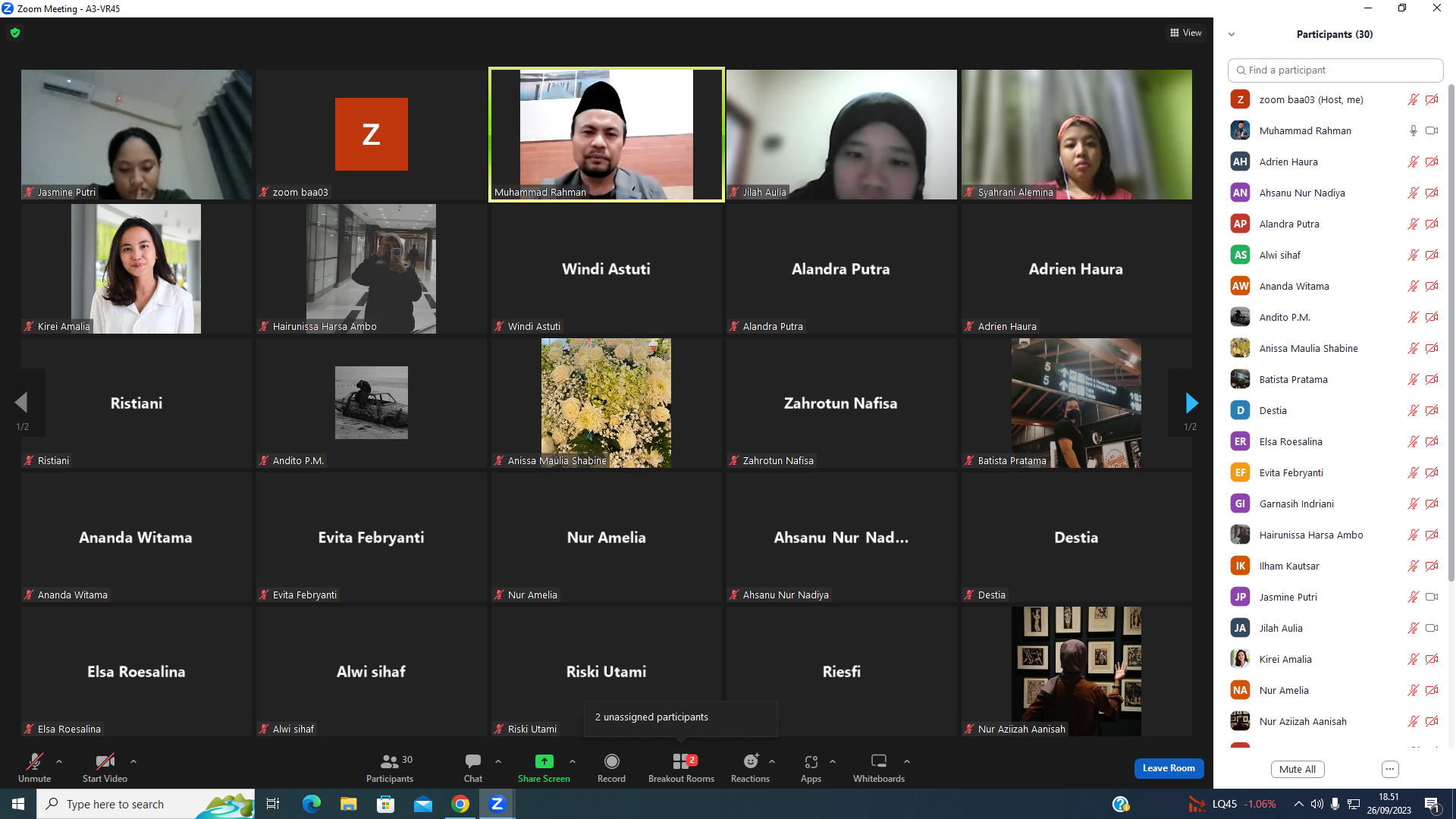Click the Unmute microphone icon
This screenshot has width=1456, height=819.
point(34,761)
